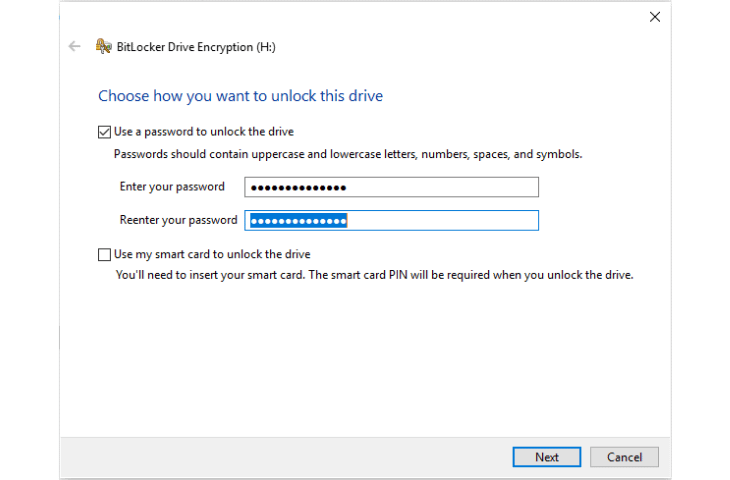
Task: Click the 'Reenter your password' field label
Action: [178, 220]
